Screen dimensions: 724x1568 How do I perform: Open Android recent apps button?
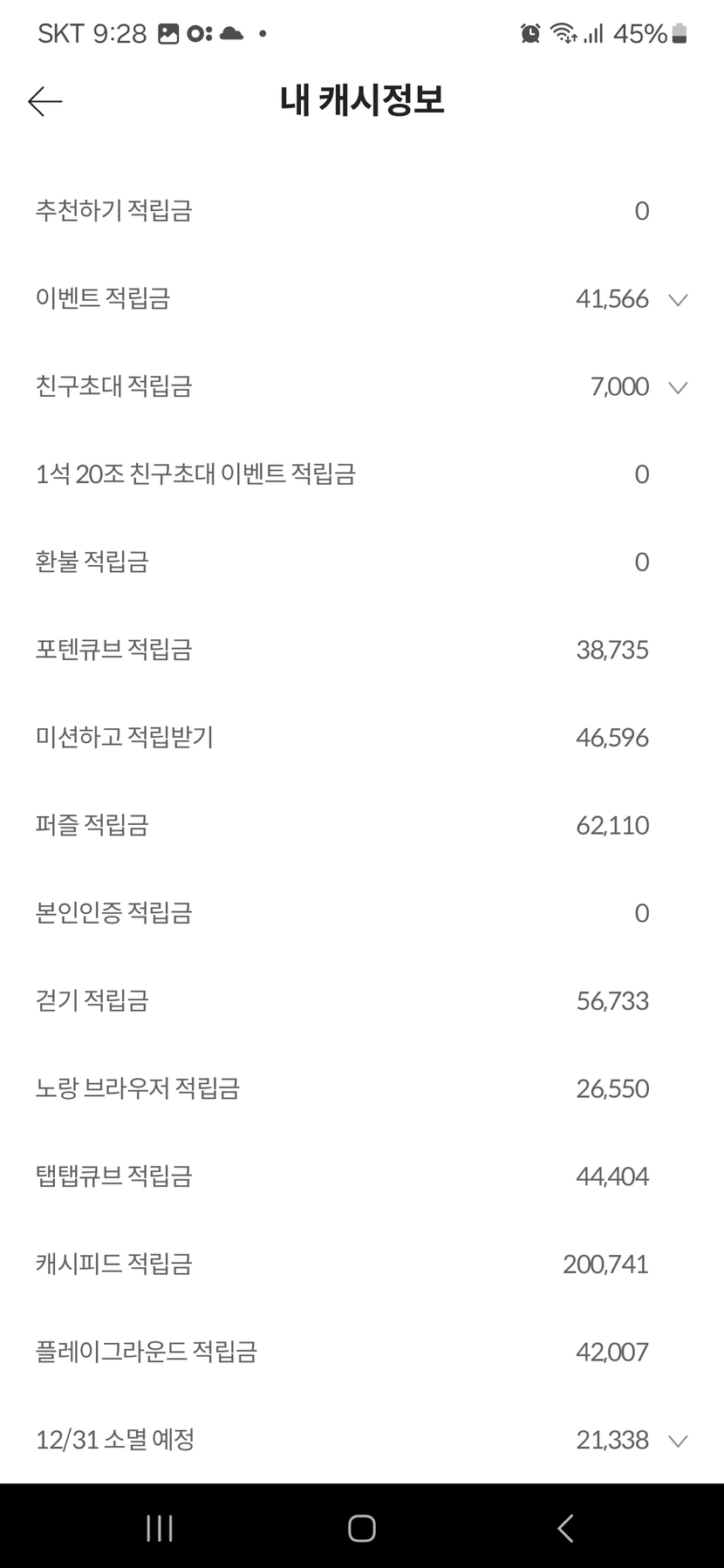point(160,1528)
